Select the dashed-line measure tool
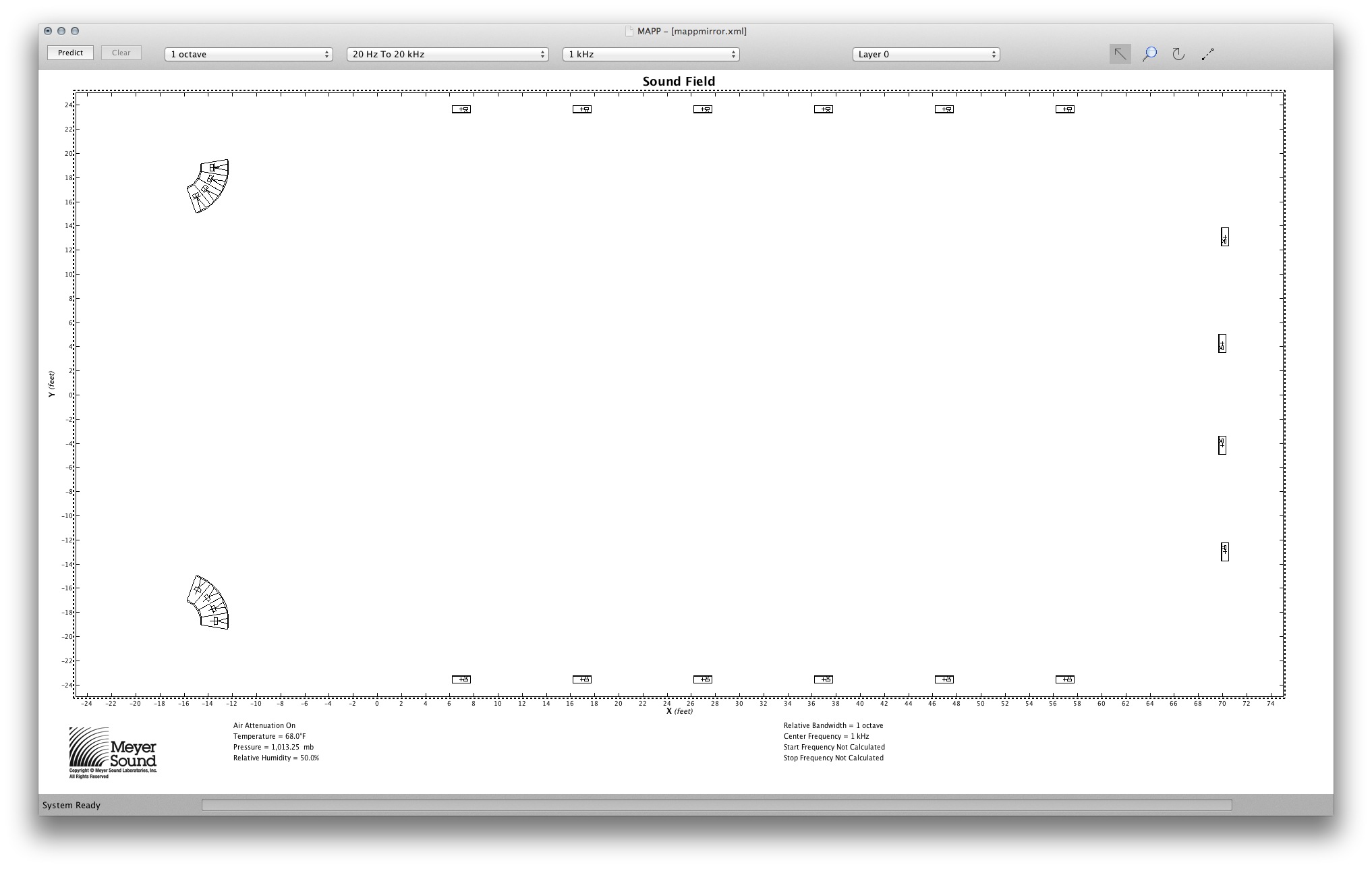 pyautogui.click(x=1207, y=54)
